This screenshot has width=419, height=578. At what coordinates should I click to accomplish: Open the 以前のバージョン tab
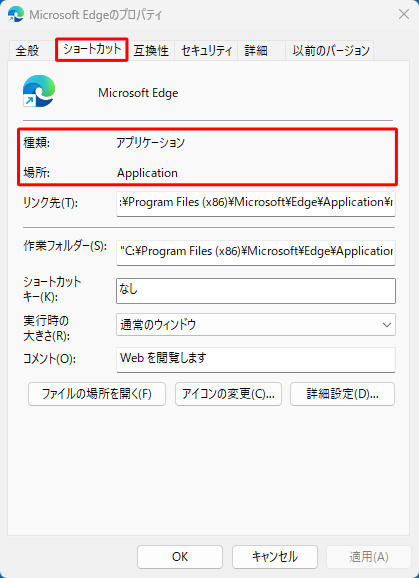tap(331, 51)
